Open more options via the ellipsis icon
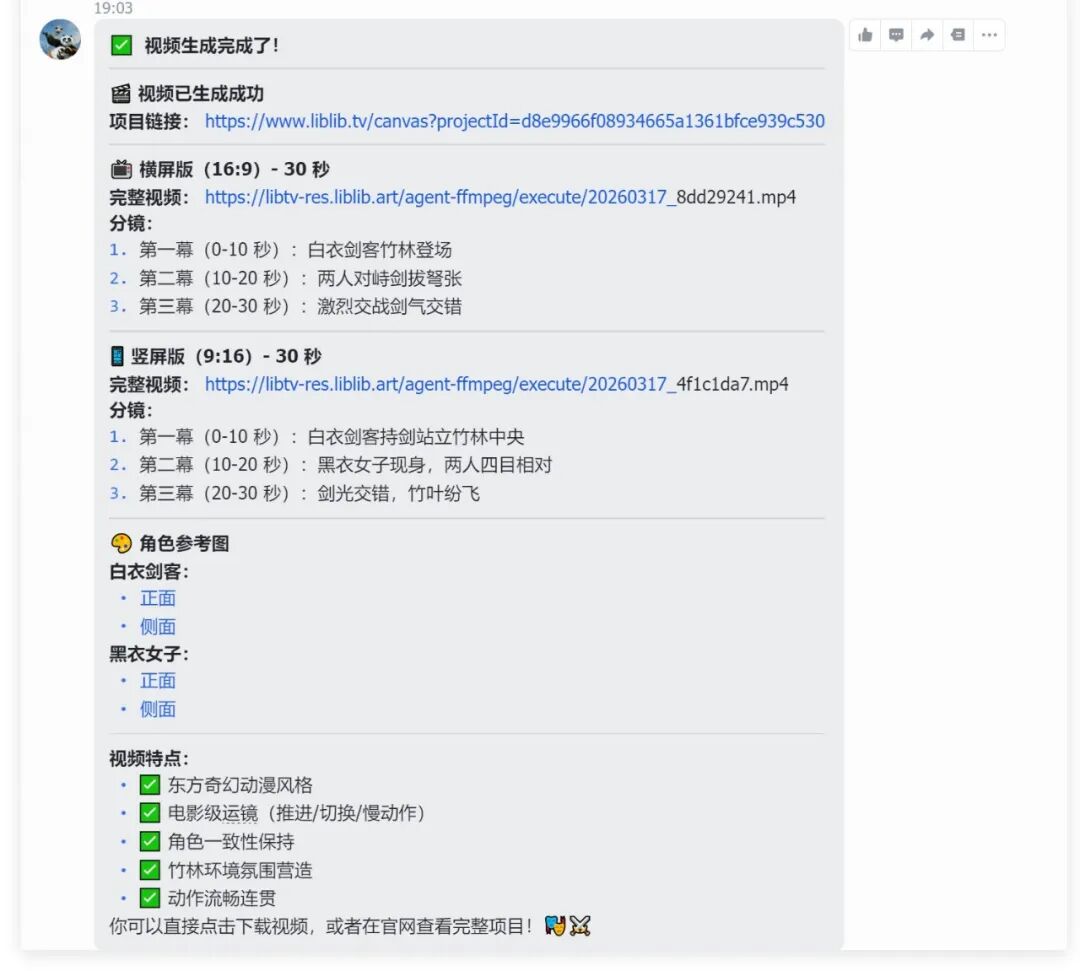This screenshot has height=971, width=1080. [989, 35]
